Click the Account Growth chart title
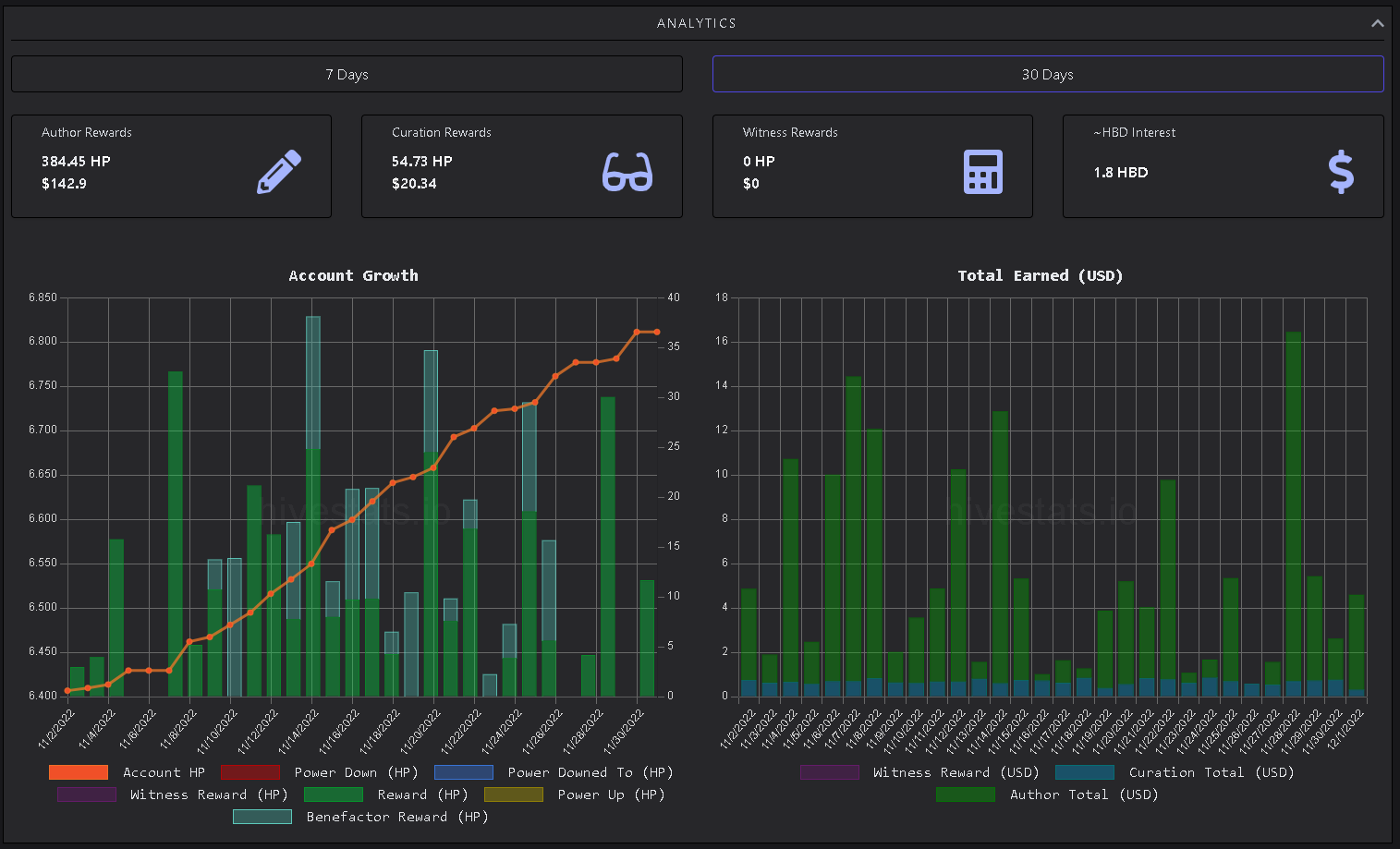The width and height of the screenshot is (1400, 849). 353,275
